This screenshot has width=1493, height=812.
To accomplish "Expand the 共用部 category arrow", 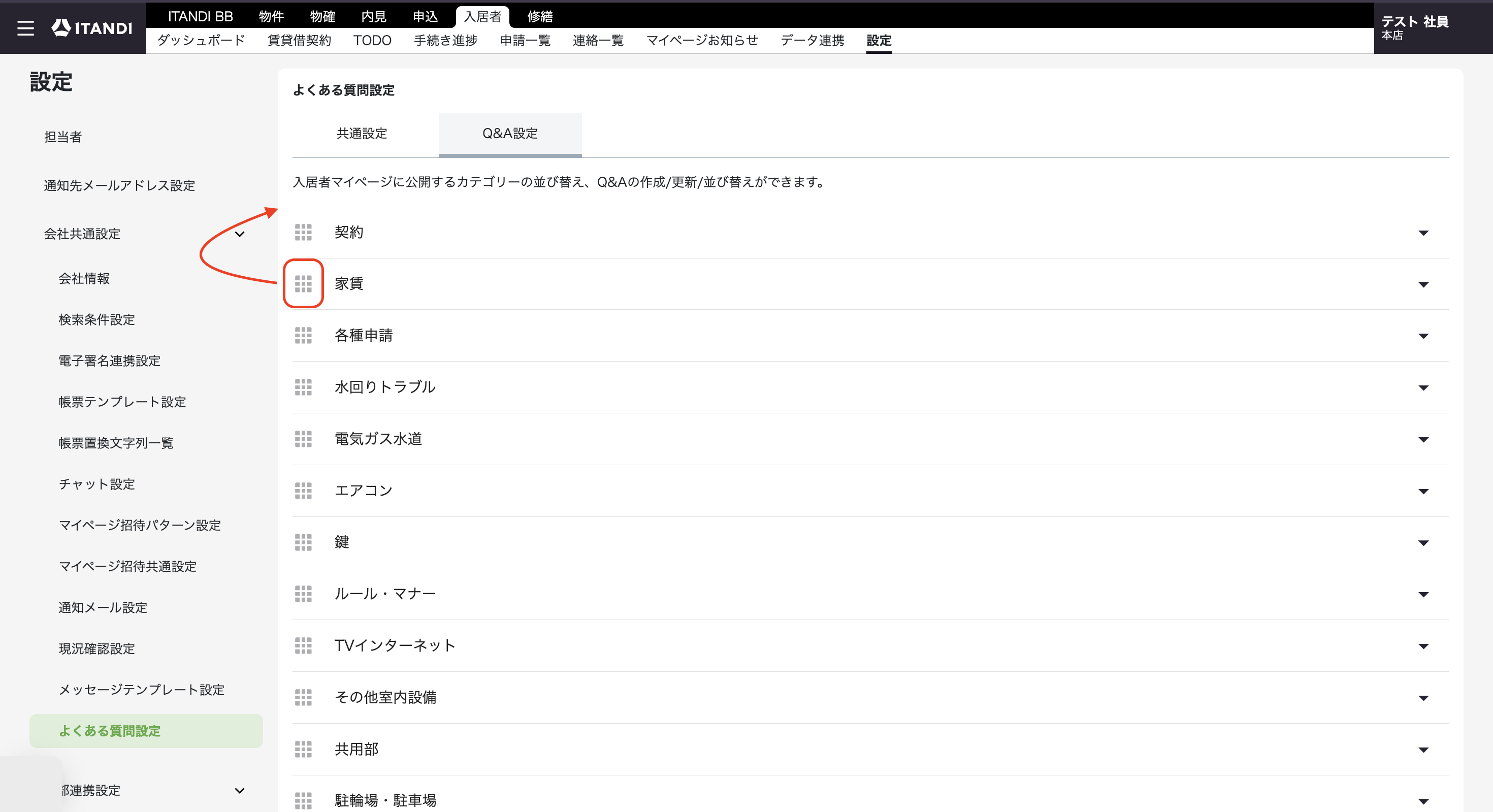I will click(x=1423, y=750).
